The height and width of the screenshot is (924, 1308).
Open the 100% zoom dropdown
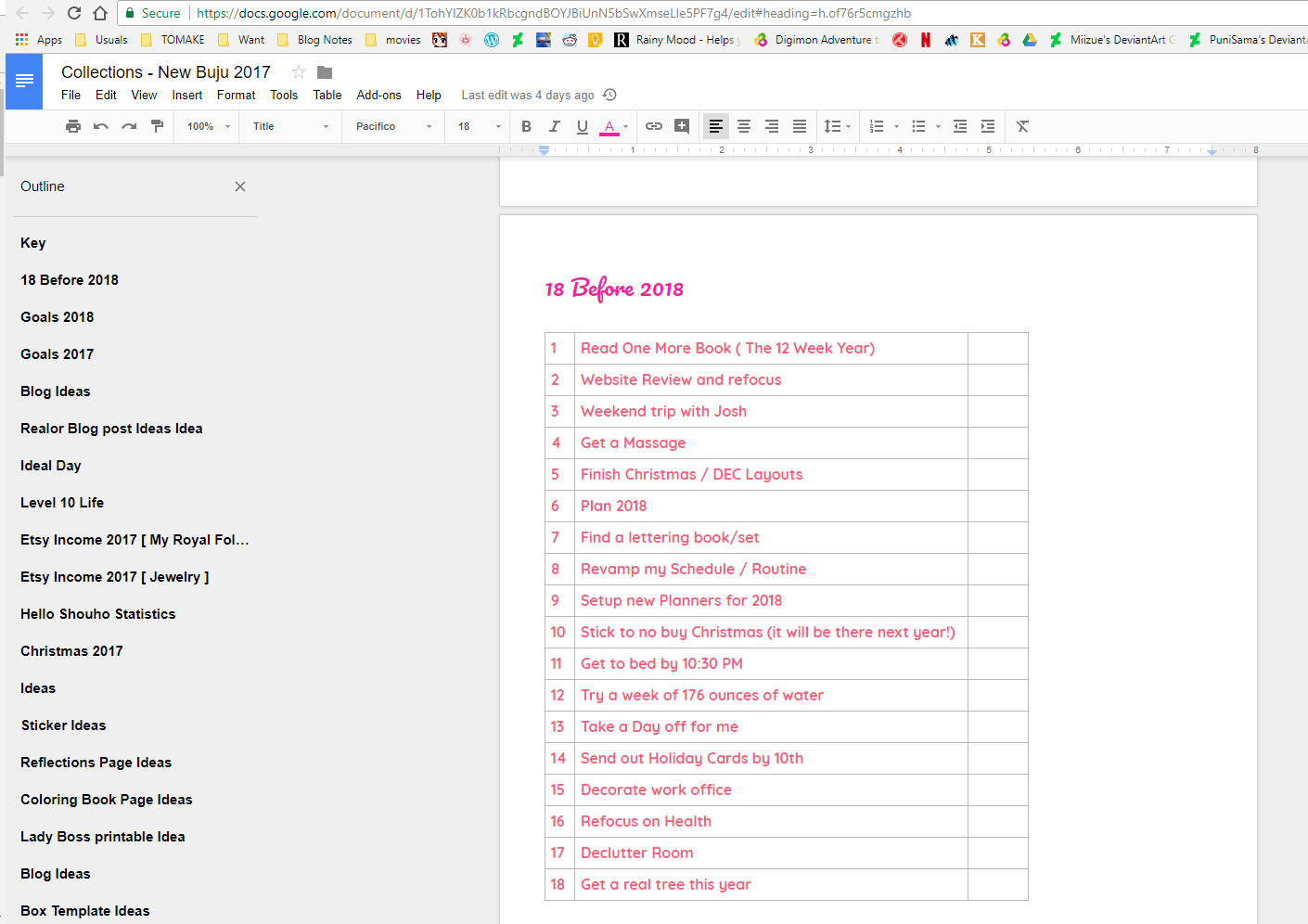point(208,126)
